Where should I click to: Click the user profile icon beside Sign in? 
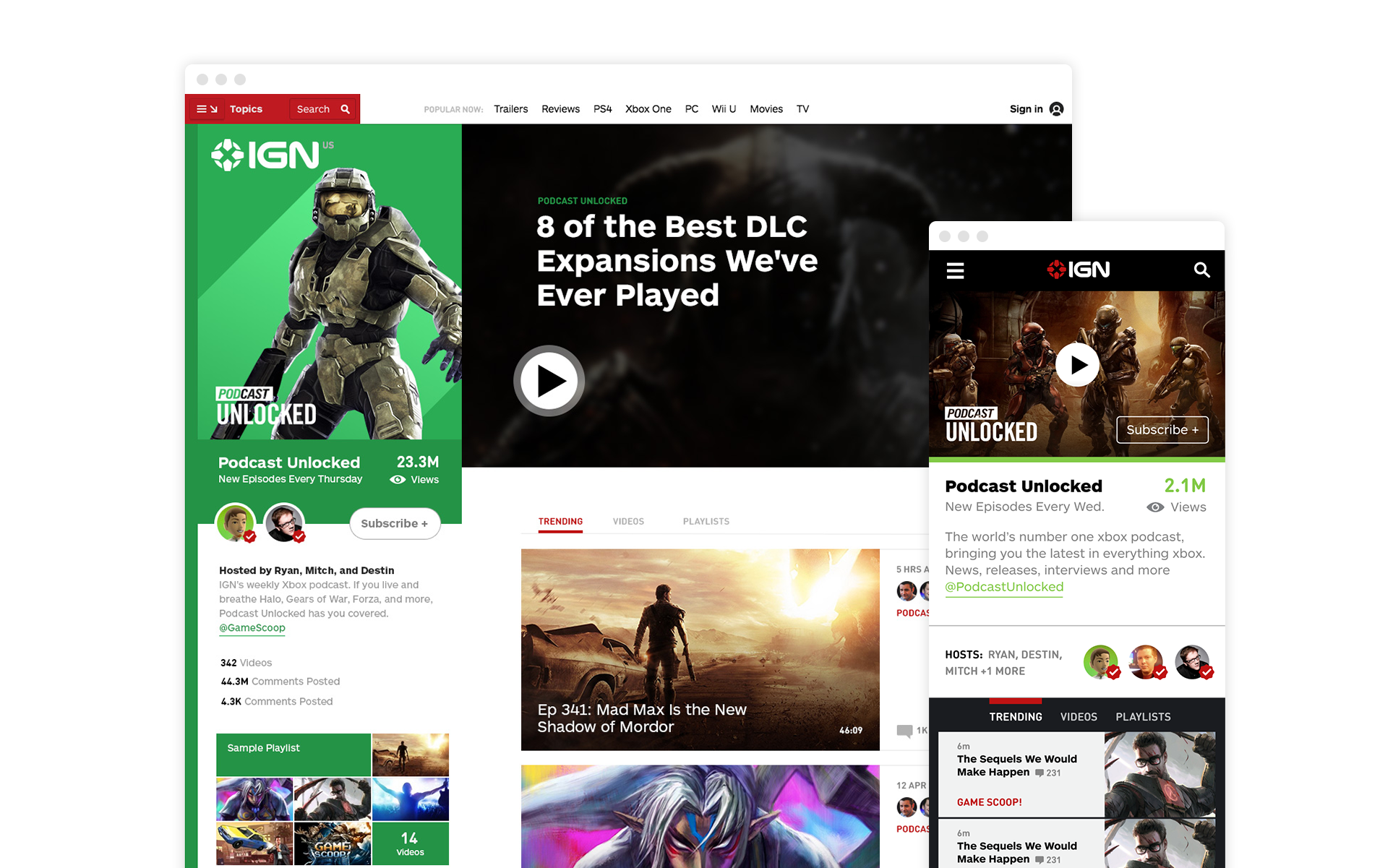tap(1056, 109)
